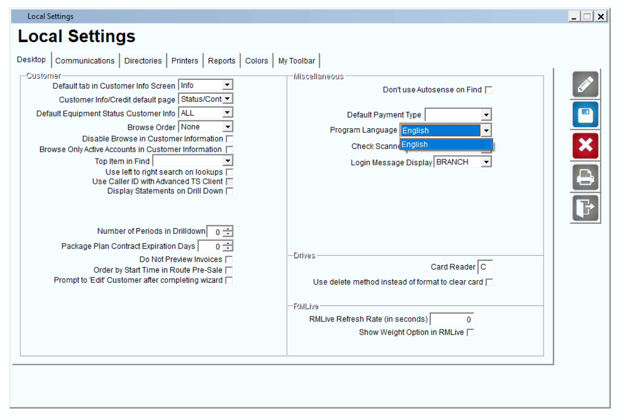Enable Use Caller ID with Advanced TS Client
This screenshot has width=624, height=420.
[x=229, y=182]
